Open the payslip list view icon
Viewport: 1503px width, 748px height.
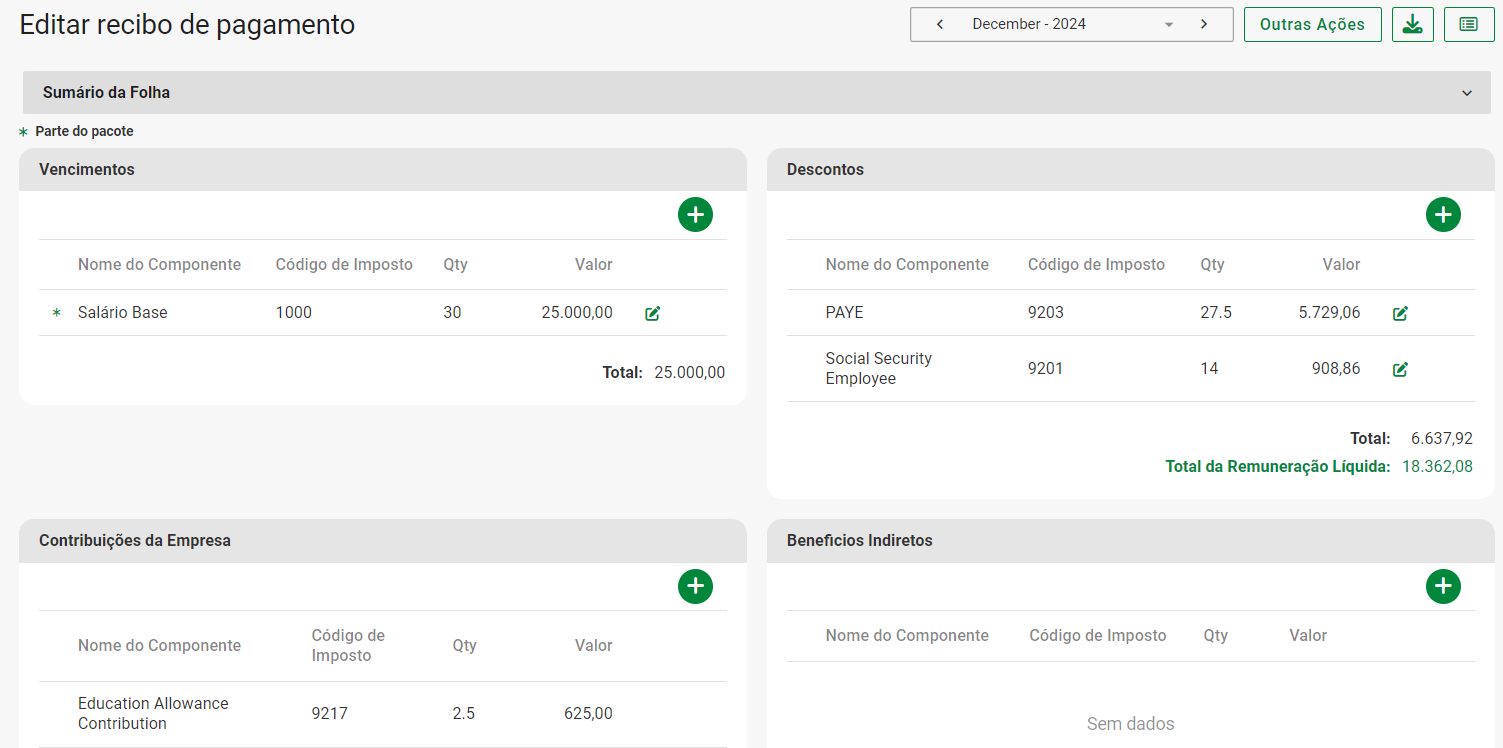1468,24
